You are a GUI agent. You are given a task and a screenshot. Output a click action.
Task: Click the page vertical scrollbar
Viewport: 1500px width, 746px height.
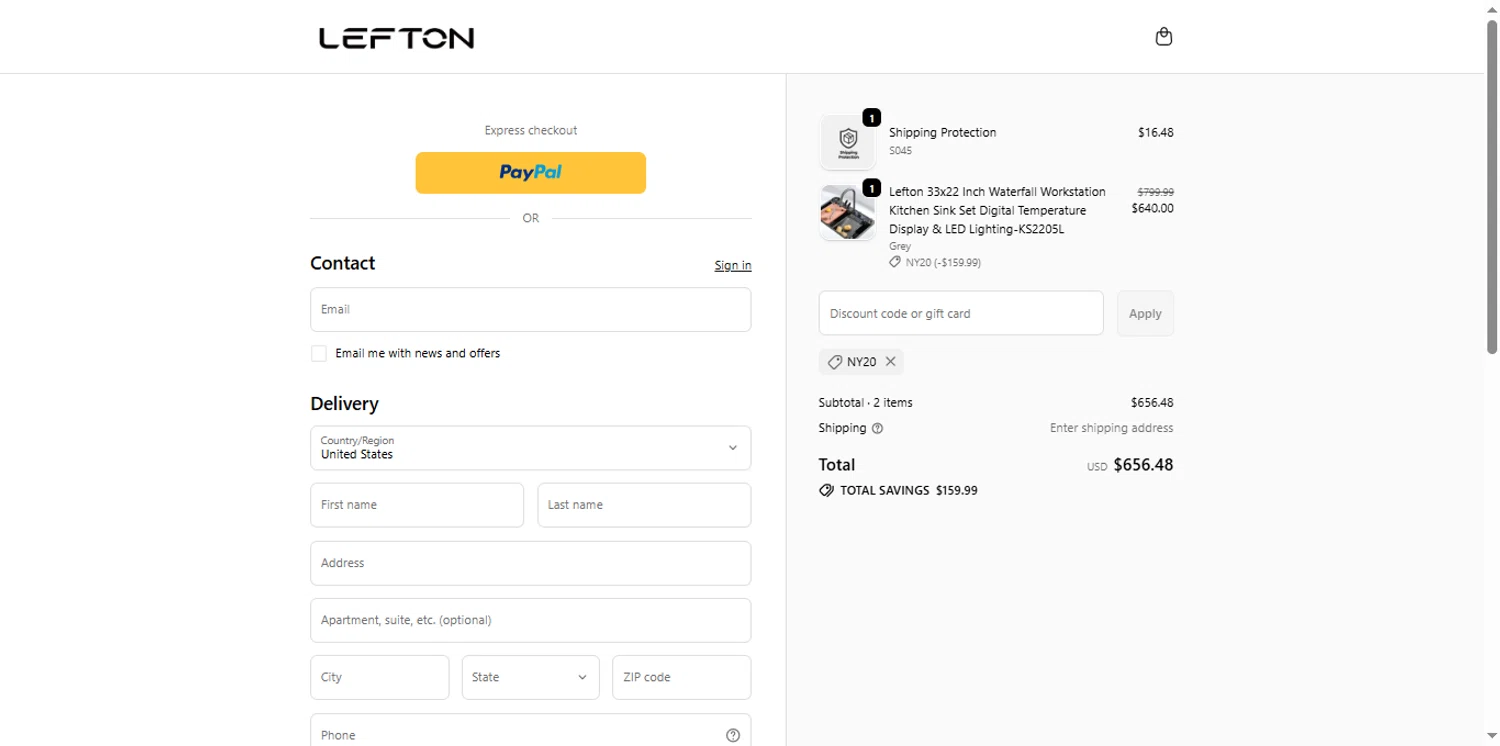pyautogui.click(x=1492, y=186)
